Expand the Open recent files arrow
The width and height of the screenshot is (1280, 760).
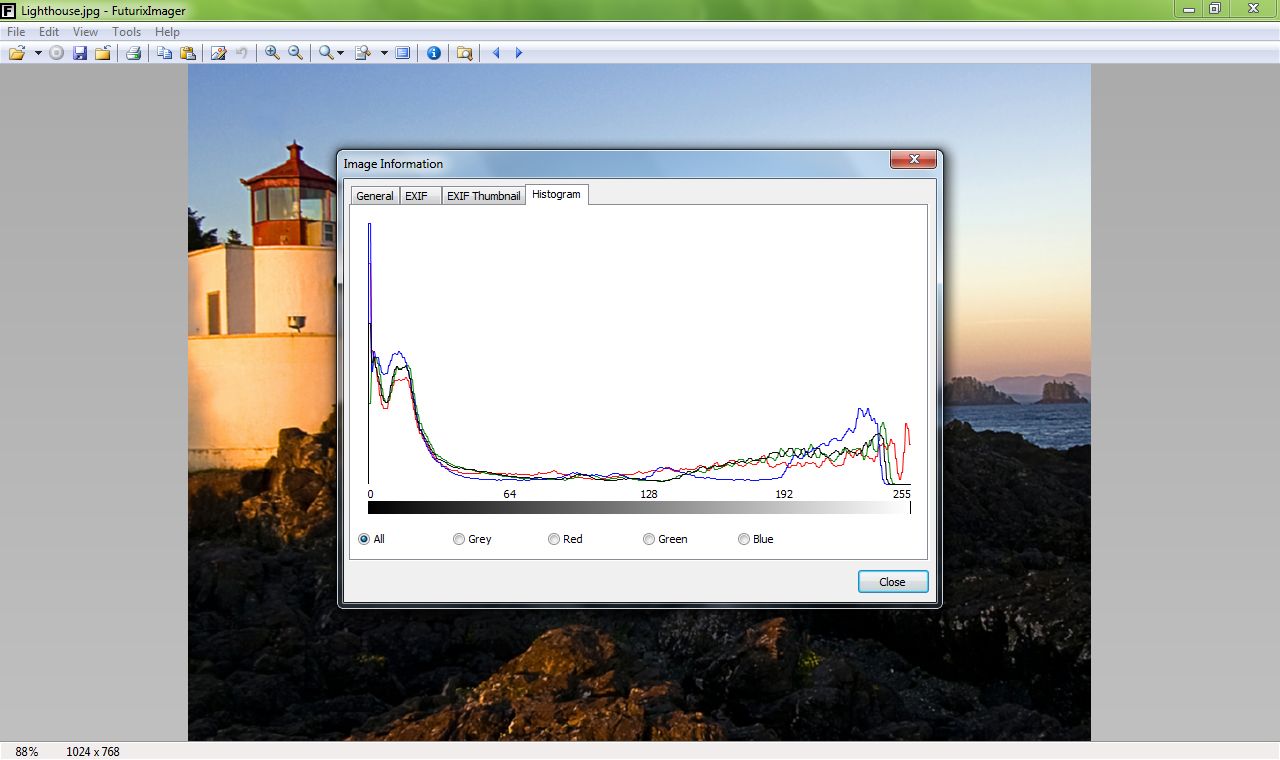(x=38, y=53)
